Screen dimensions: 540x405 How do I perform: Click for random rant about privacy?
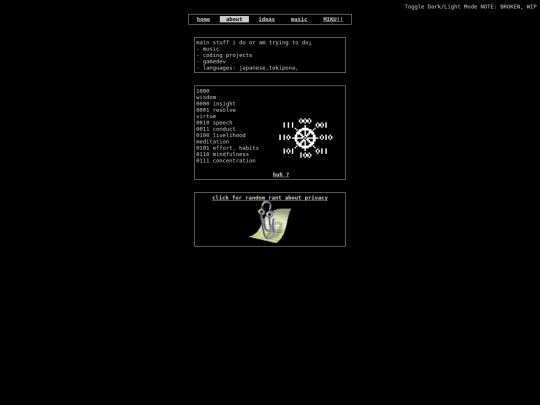click(x=270, y=198)
